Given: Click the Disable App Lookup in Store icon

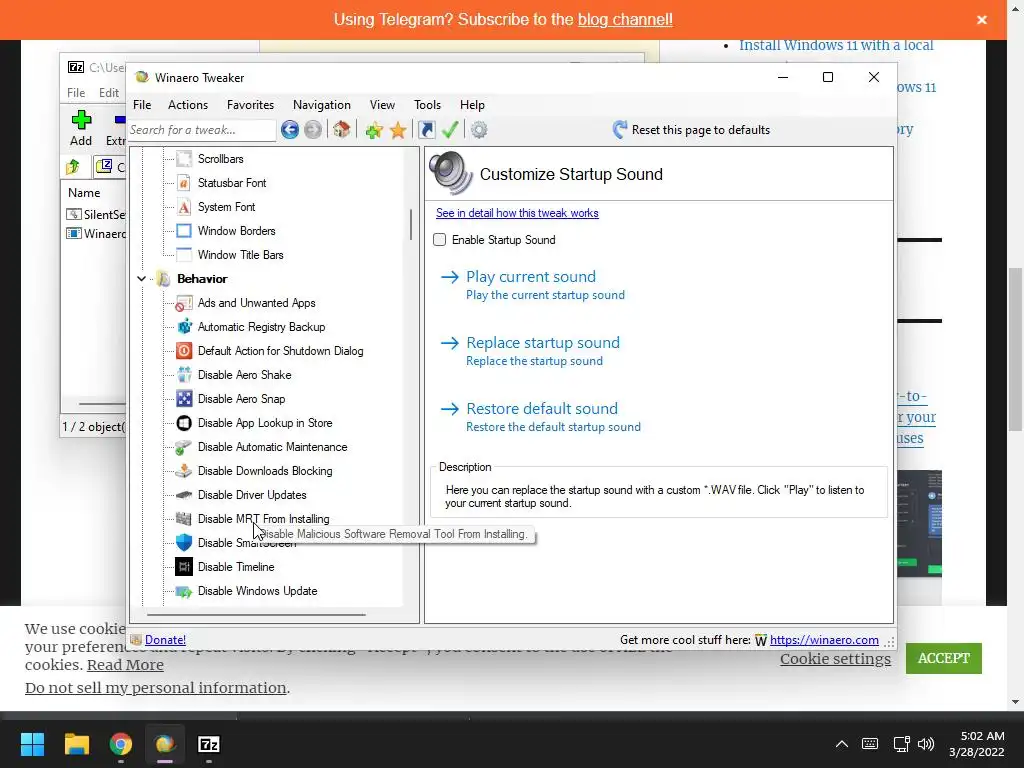Looking at the screenshot, I should 184,423.
